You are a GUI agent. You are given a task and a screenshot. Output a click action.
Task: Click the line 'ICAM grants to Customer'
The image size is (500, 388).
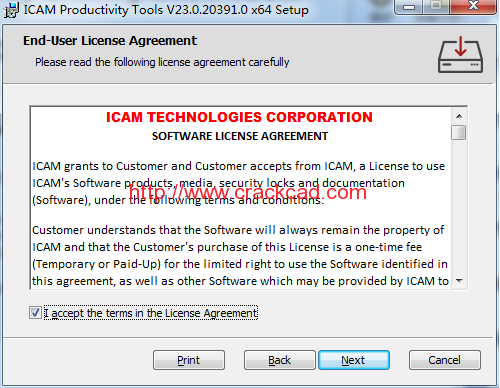point(239,166)
